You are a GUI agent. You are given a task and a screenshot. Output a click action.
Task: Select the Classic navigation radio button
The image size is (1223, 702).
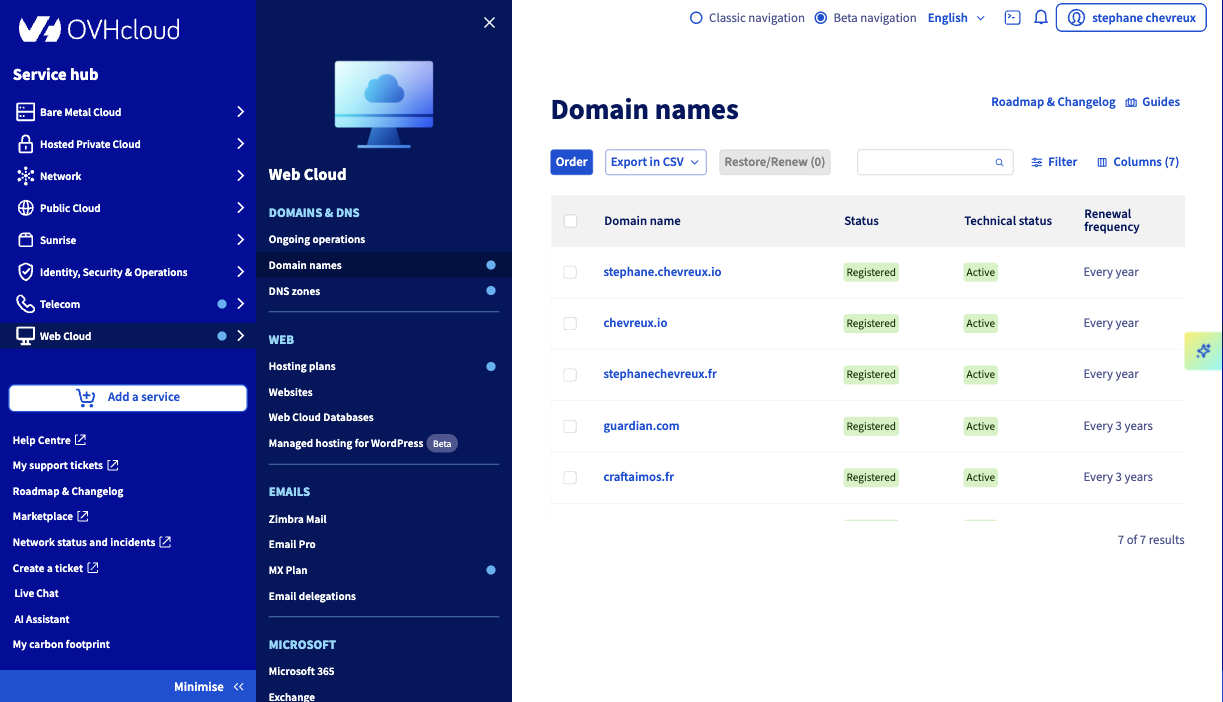click(697, 17)
